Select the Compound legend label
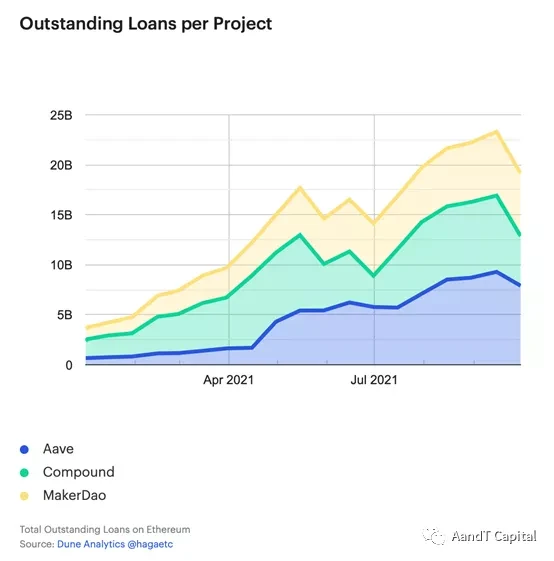The height and width of the screenshot is (561, 554). pos(79,472)
